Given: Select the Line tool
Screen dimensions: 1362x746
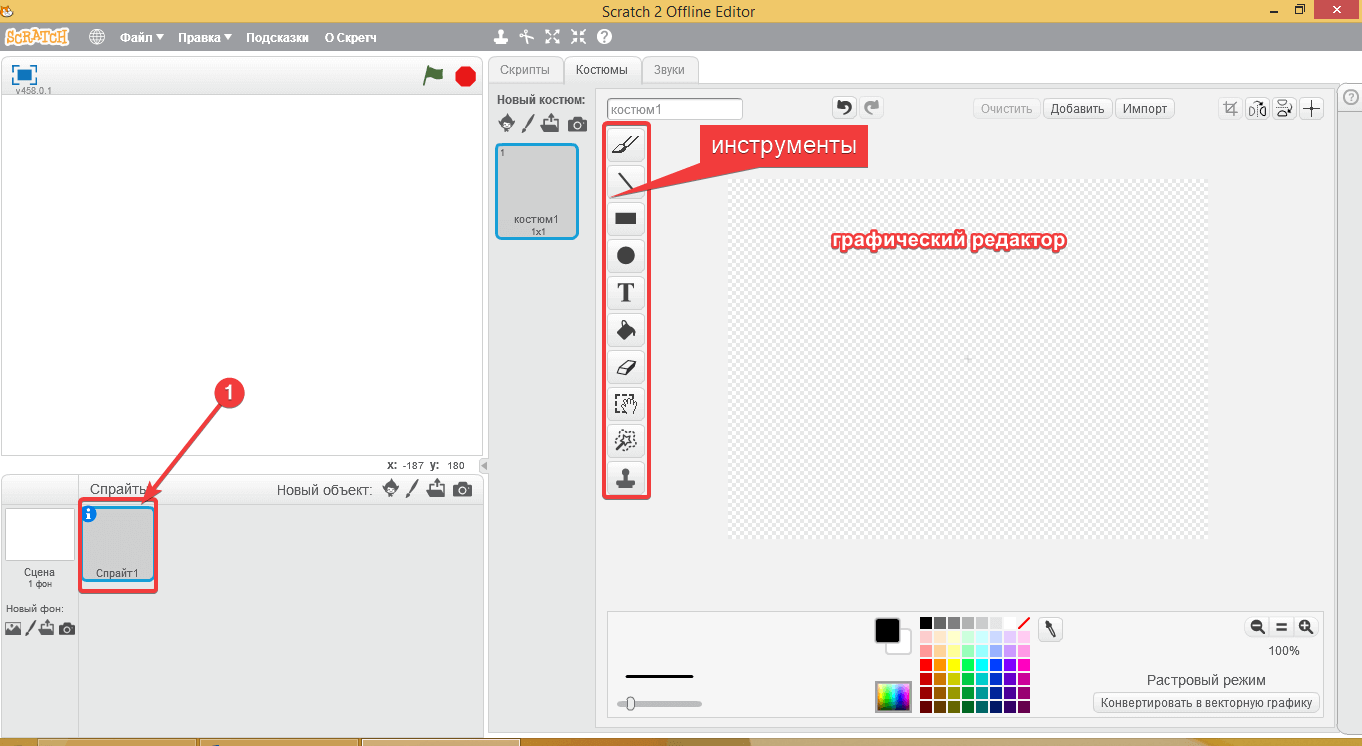Looking at the screenshot, I should pyautogui.click(x=626, y=181).
